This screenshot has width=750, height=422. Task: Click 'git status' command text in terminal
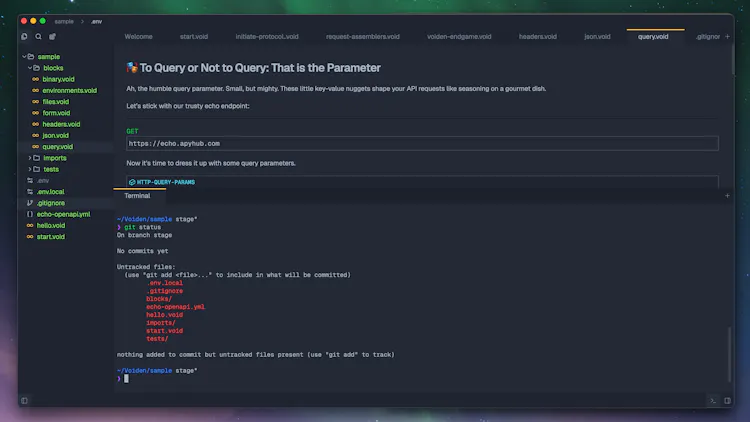143,227
